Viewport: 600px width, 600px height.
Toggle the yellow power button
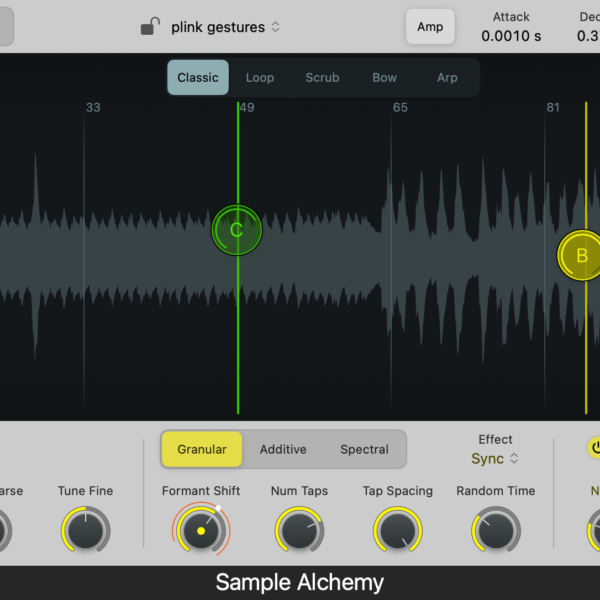click(595, 447)
